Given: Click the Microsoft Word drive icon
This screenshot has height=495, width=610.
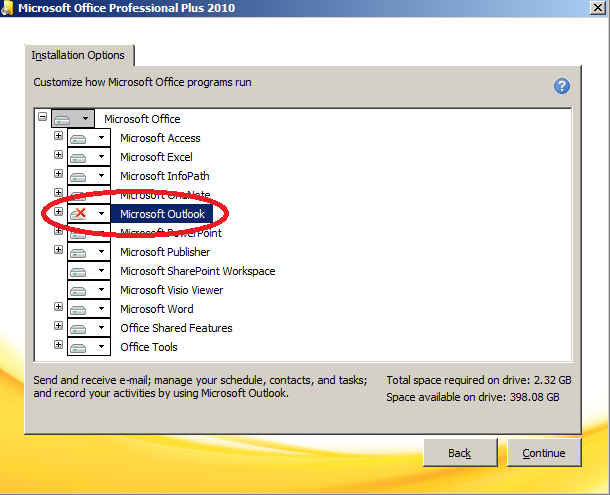Looking at the screenshot, I should (79, 309).
